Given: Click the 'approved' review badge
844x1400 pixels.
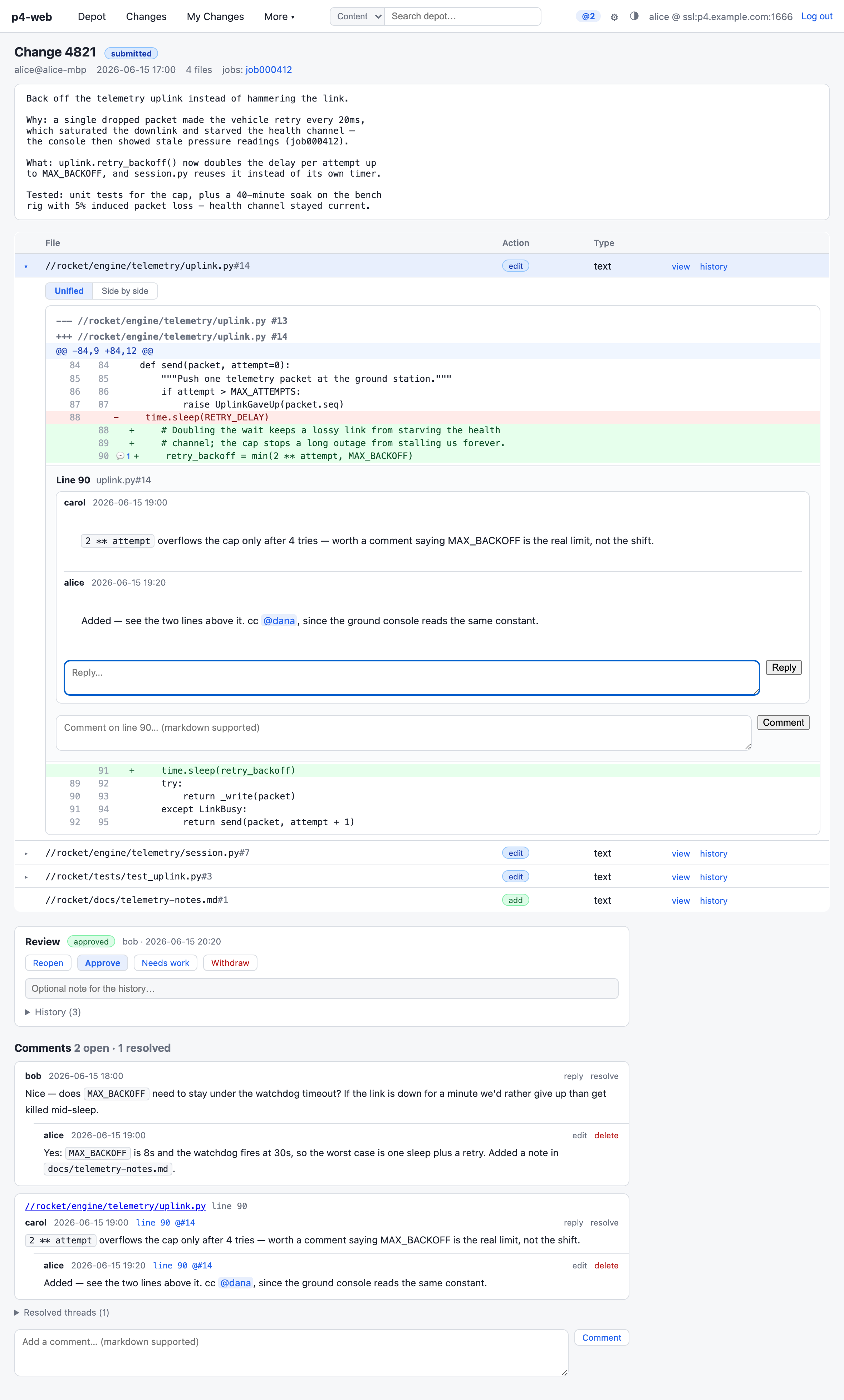Looking at the screenshot, I should pyautogui.click(x=91, y=941).
